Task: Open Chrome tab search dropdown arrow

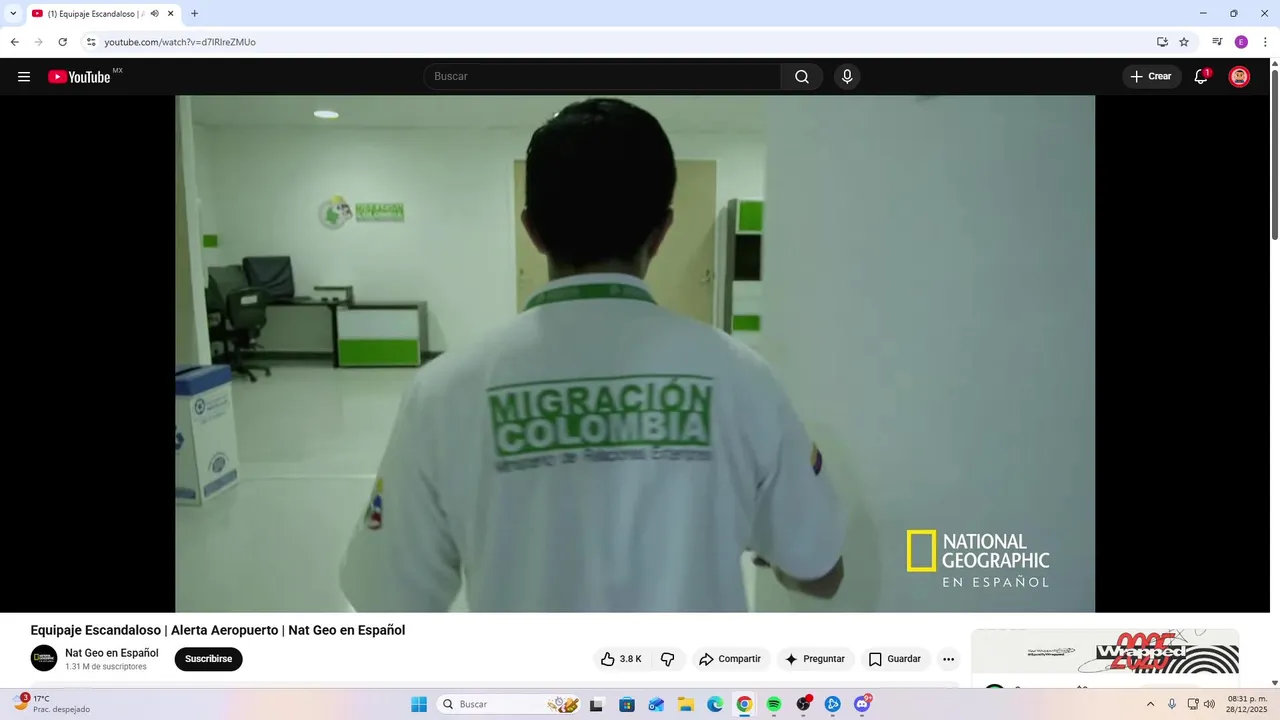Action: click(x=13, y=14)
